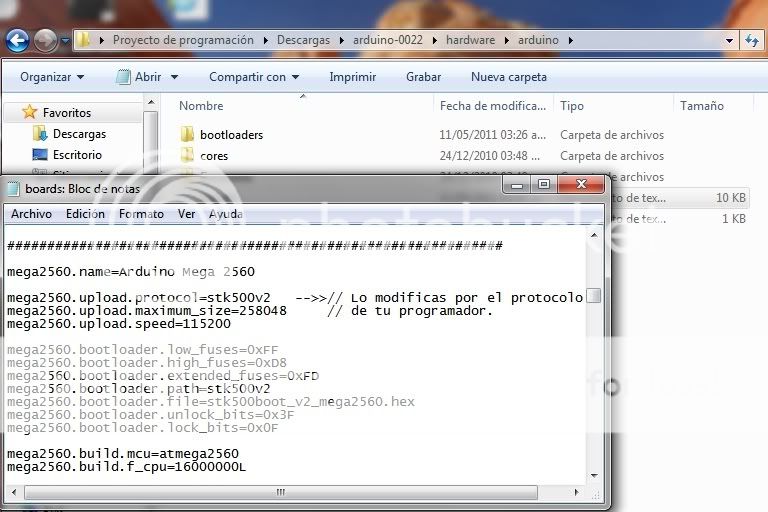The width and height of the screenshot is (768, 512).
Task: Create a folder with 'Nueva carpeta'
Action: click(x=508, y=77)
